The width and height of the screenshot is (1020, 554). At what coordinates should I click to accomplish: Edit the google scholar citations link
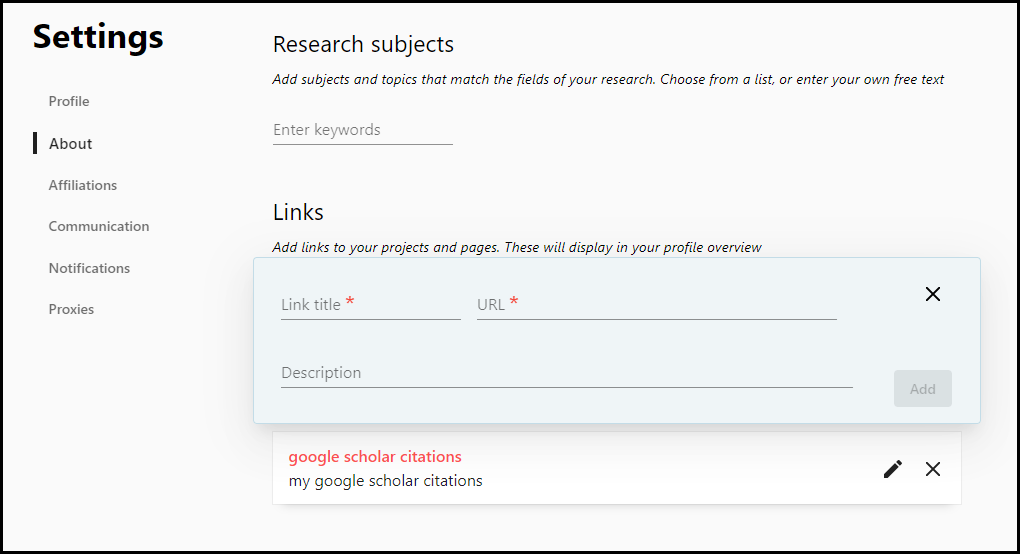(x=893, y=469)
